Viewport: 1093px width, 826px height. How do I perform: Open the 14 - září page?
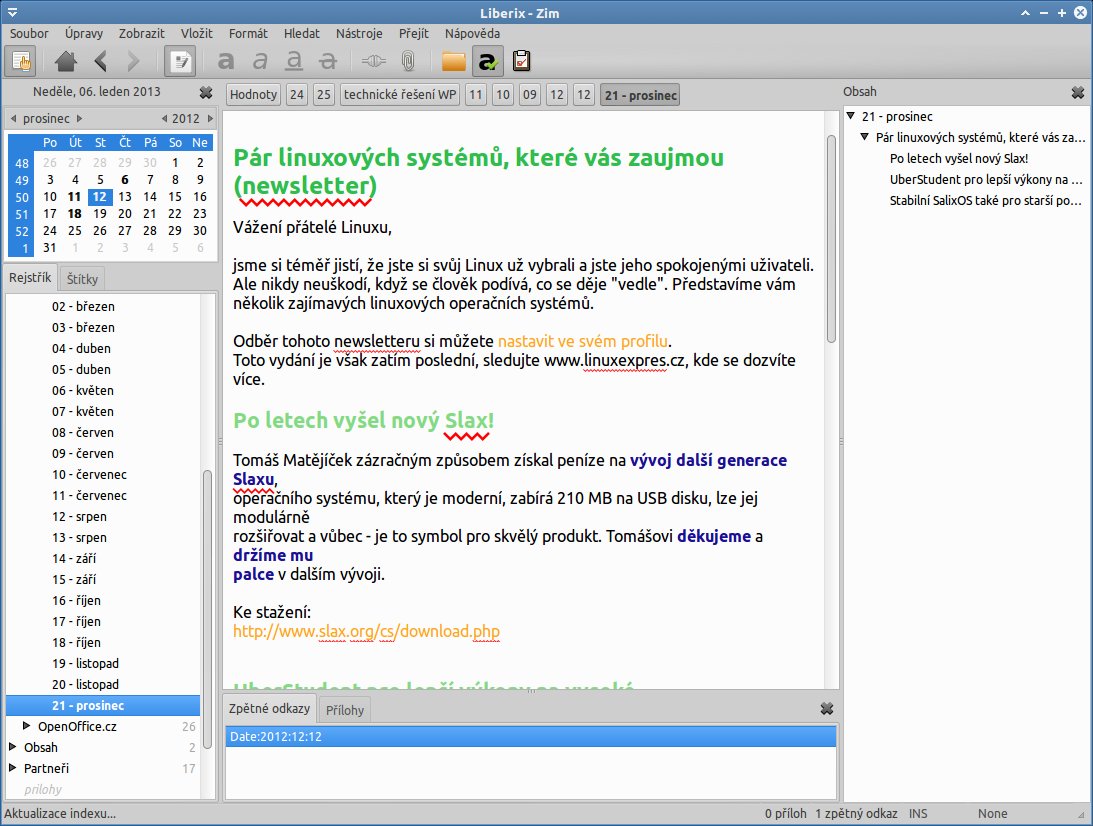[x=74, y=558]
